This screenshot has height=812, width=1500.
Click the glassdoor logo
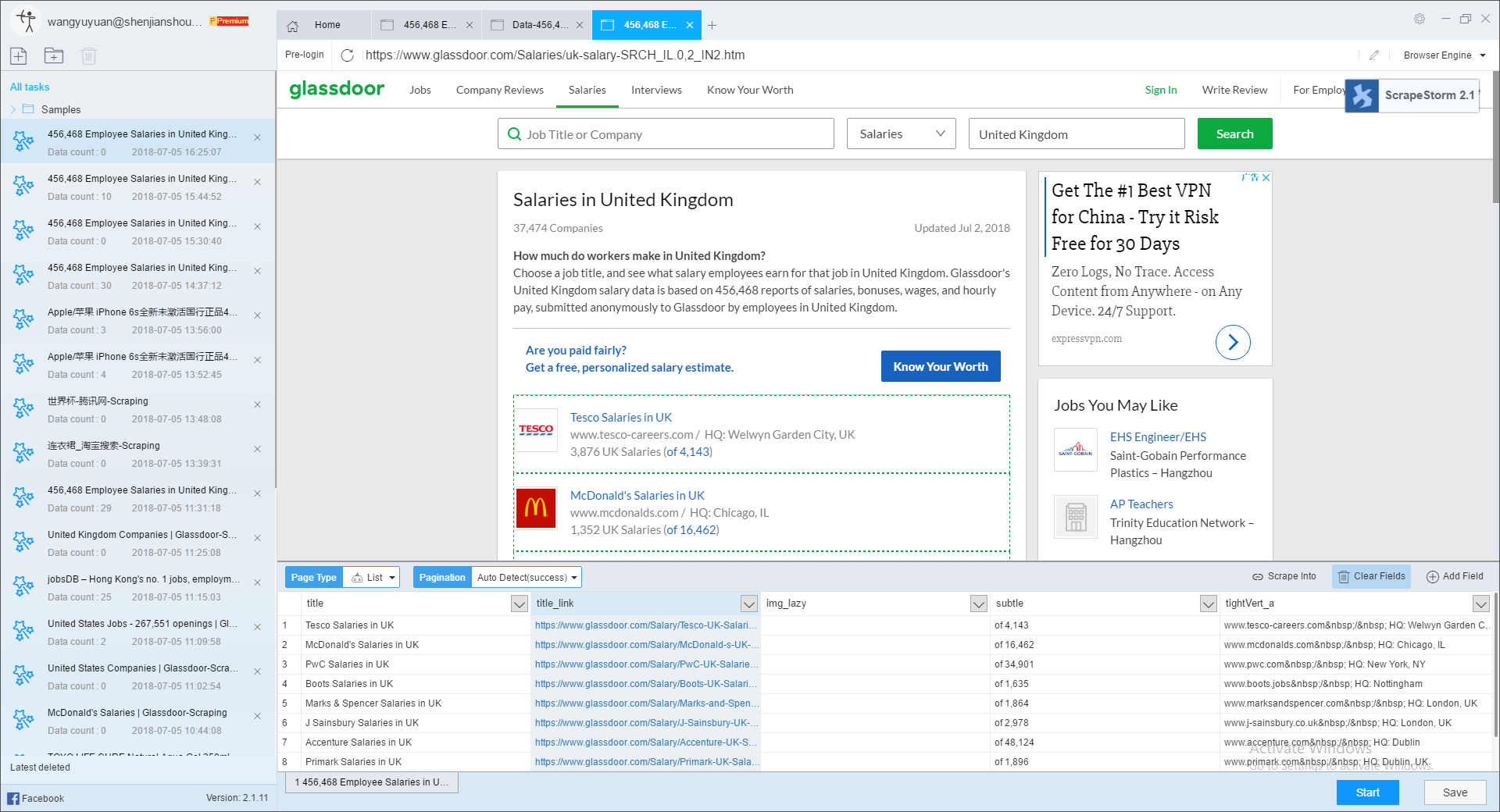[337, 89]
